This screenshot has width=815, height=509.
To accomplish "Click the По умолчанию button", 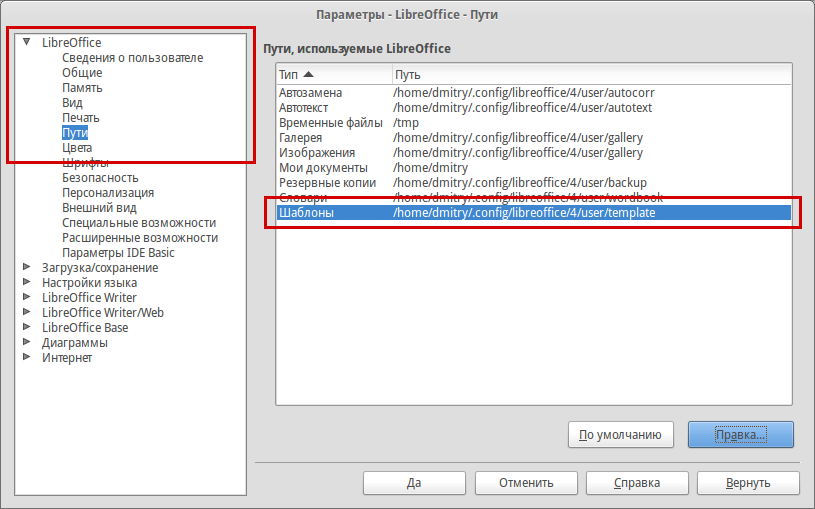I will pyautogui.click(x=621, y=435).
